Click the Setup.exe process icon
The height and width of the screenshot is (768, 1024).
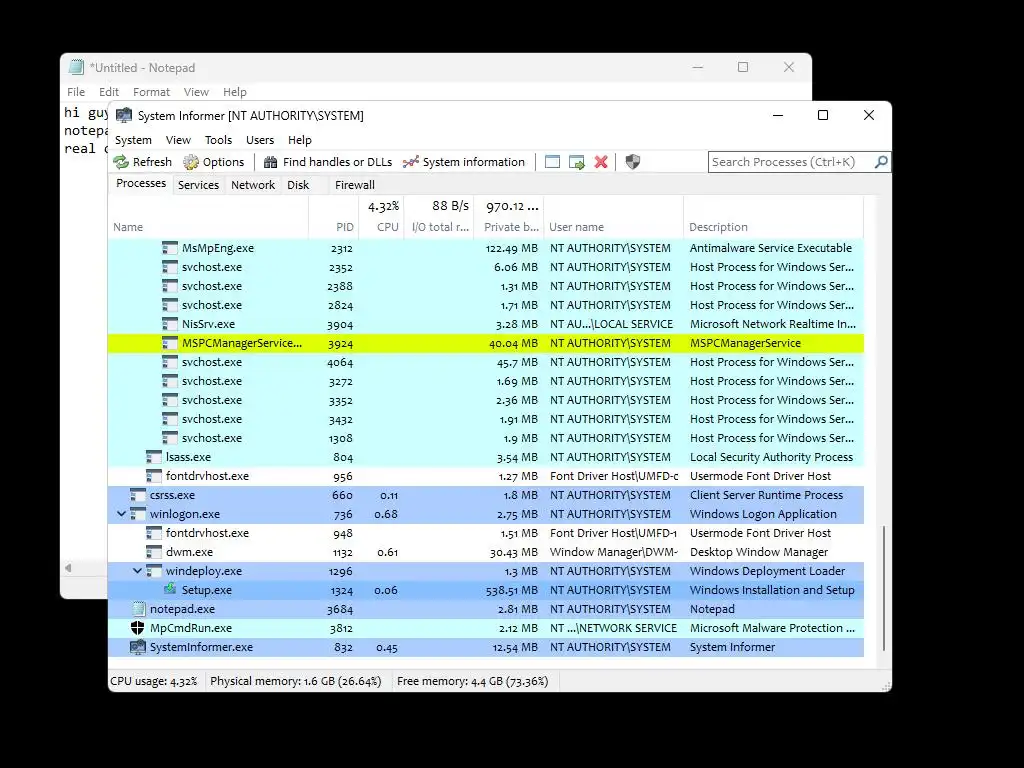point(170,590)
